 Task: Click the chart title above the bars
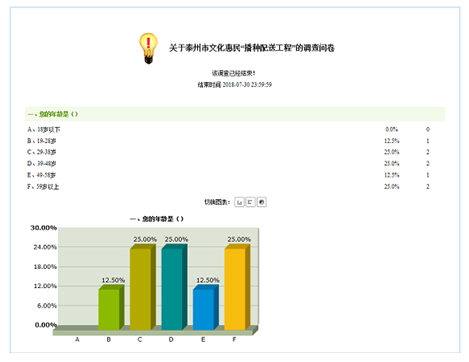157,219
